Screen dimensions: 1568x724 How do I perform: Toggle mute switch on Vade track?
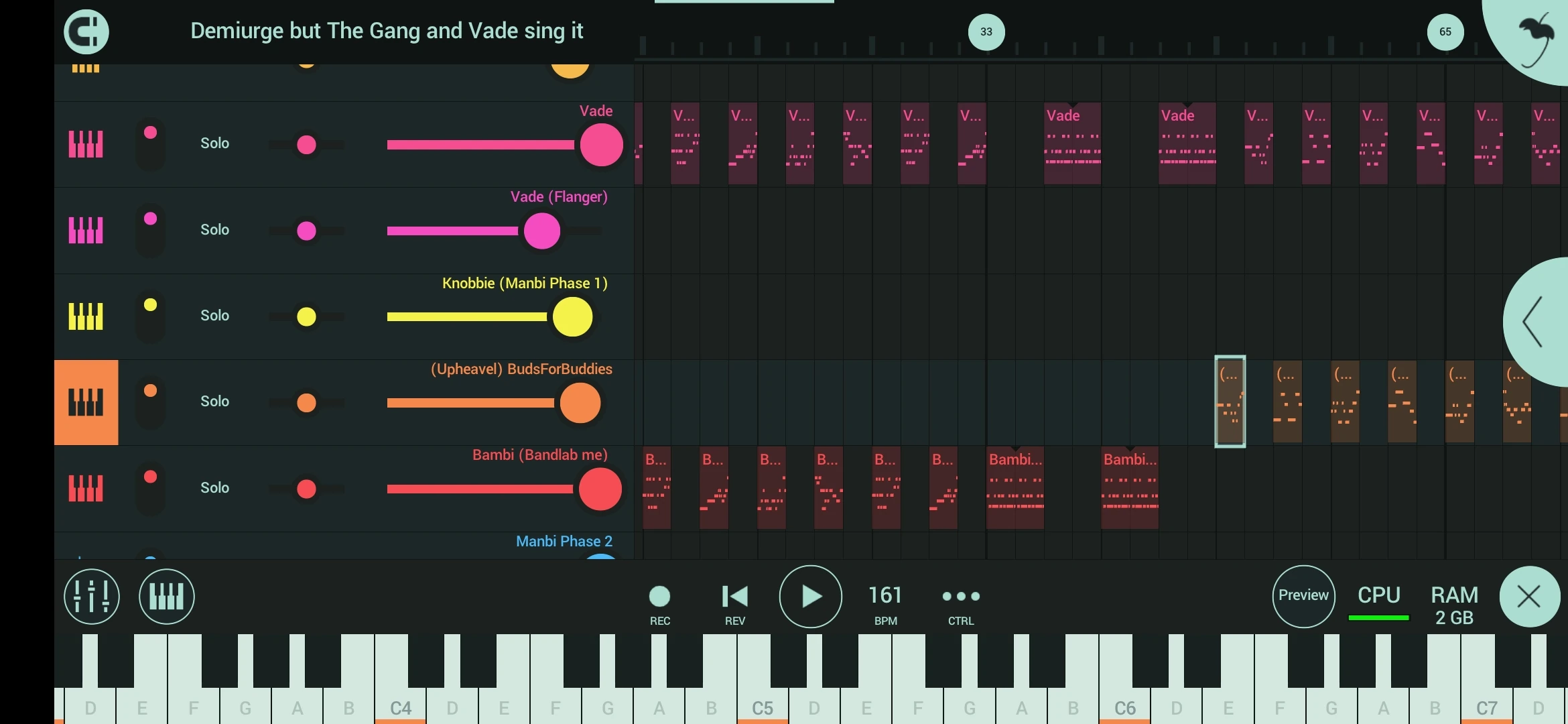point(151,143)
